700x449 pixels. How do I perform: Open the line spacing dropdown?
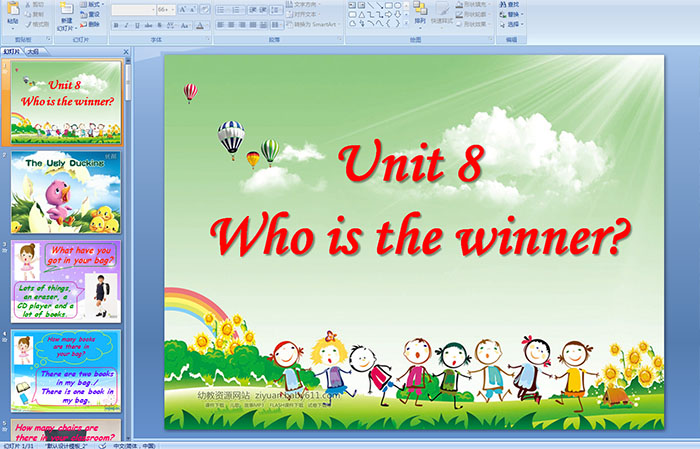coord(277,9)
